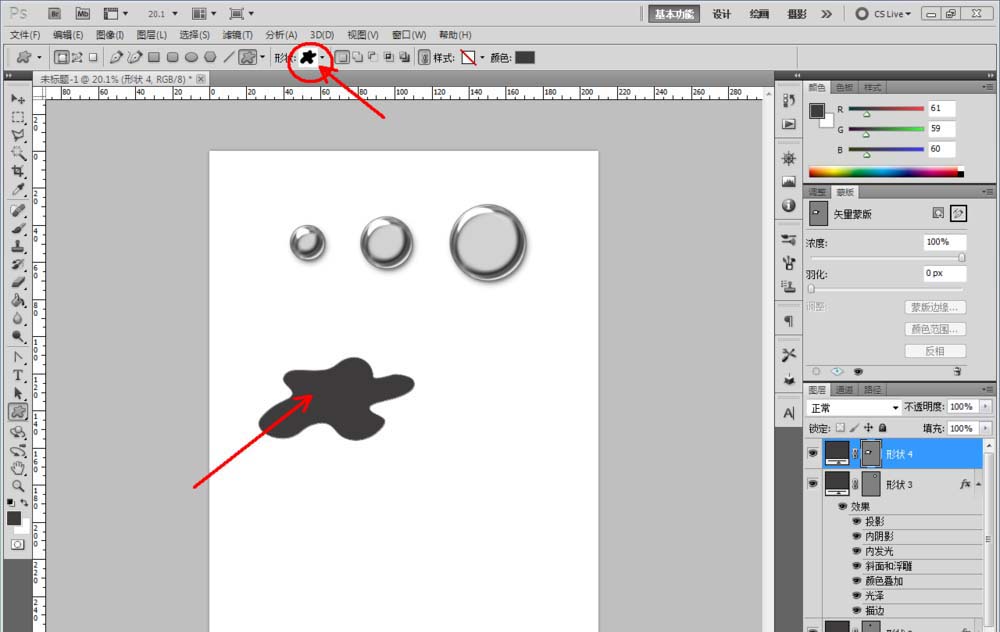Viewport: 1000px width, 632px height.
Task: Hide the 形状 3 layer
Action: pos(812,483)
